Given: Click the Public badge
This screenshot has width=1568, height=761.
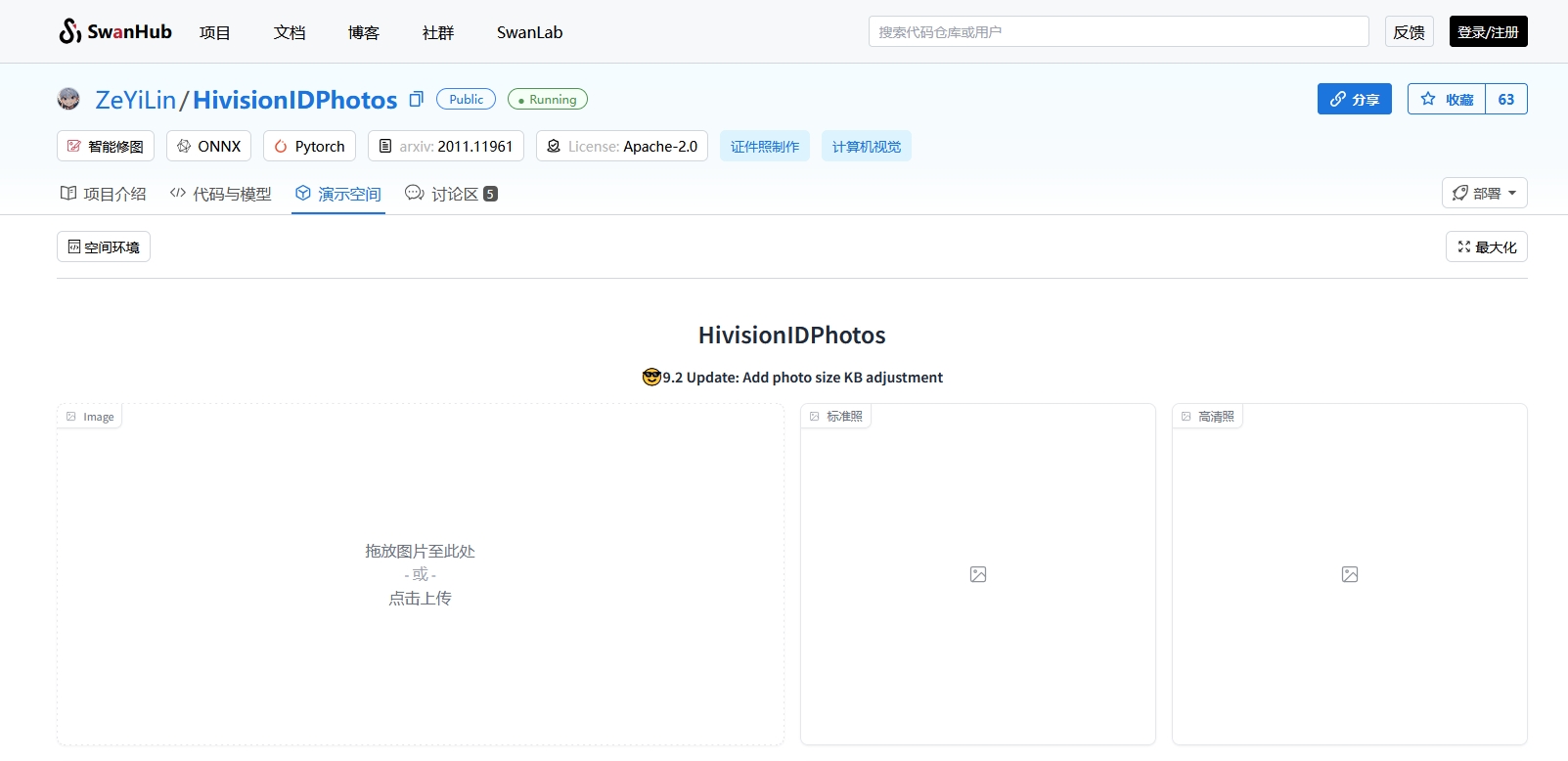Looking at the screenshot, I should (466, 99).
